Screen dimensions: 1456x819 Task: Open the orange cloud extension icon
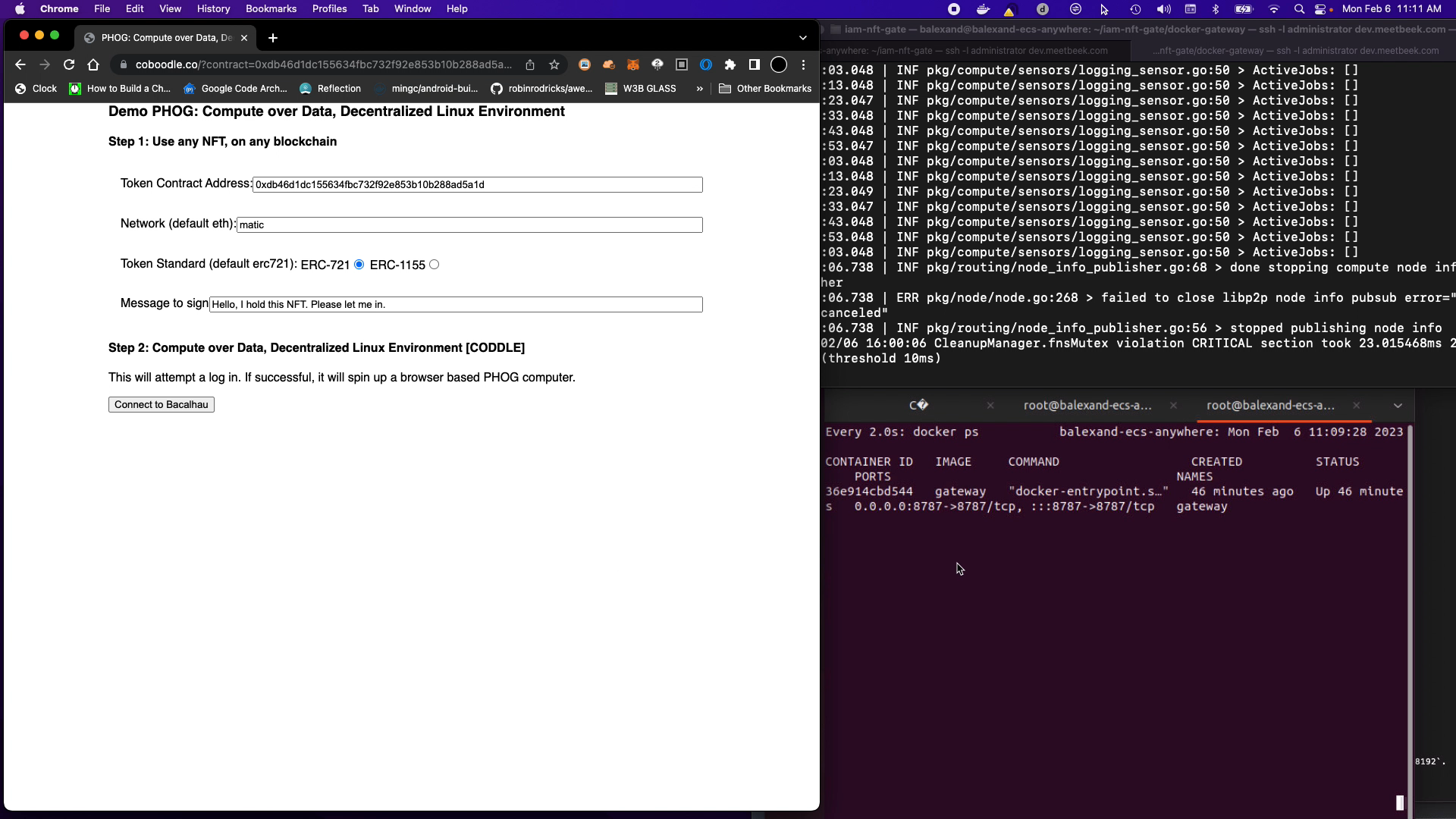click(x=609, y=65)
